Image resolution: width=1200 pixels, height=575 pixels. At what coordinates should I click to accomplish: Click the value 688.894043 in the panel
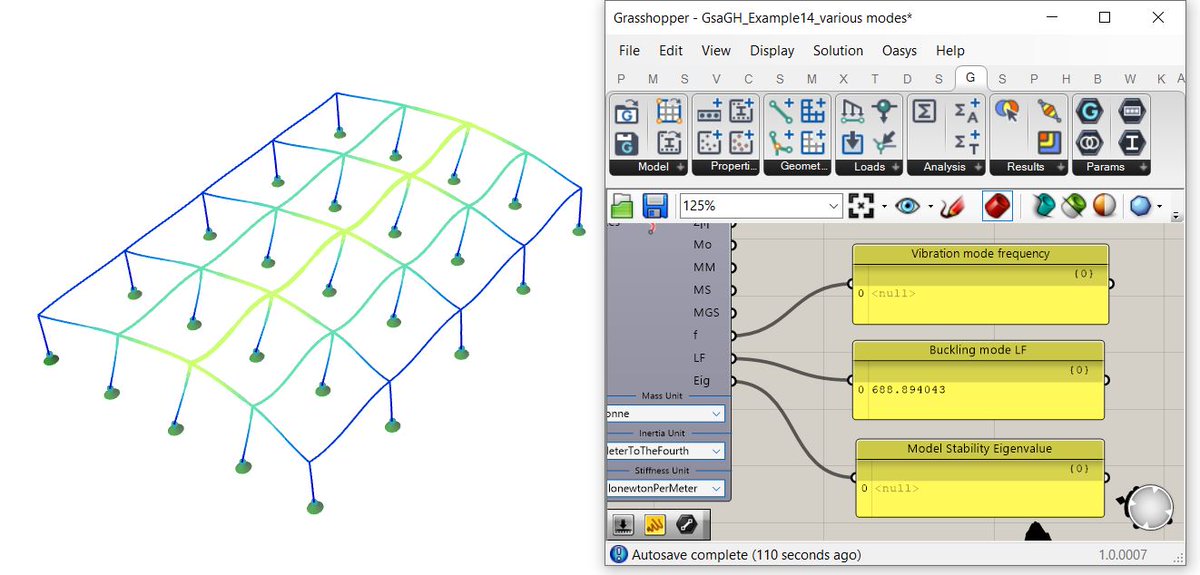(x=908, y=389)
